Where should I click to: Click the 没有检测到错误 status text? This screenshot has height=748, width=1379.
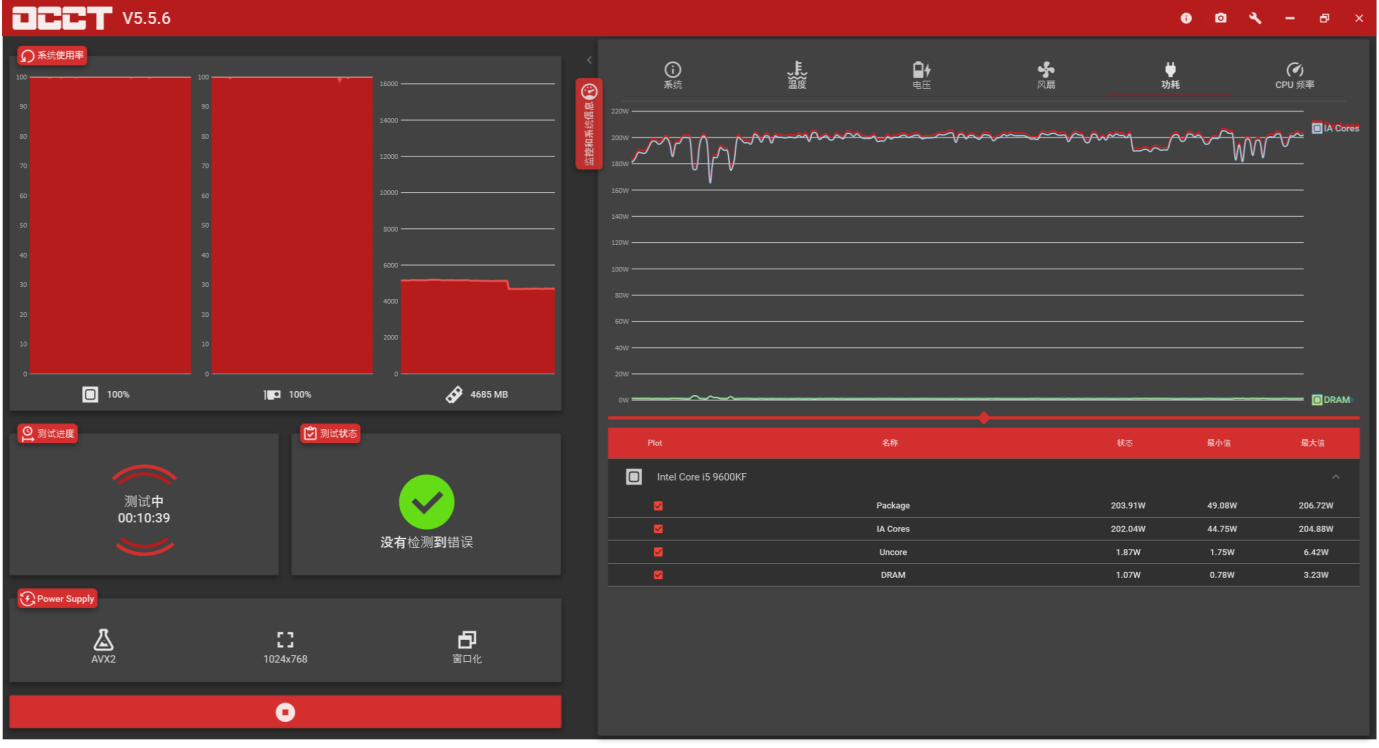coord(427,543)
